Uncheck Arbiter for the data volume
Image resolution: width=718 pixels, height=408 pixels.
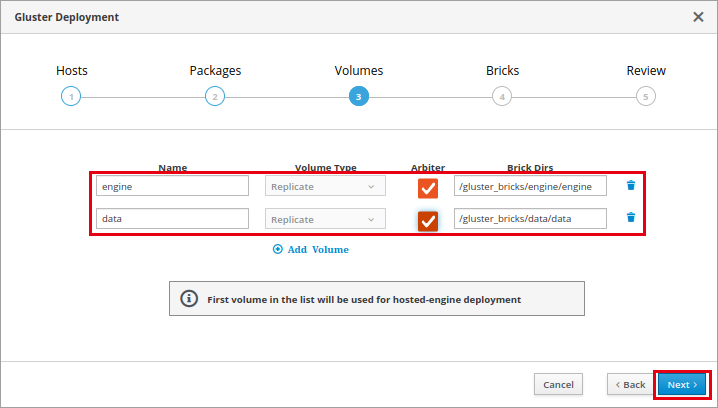click(x=428, y=221)
